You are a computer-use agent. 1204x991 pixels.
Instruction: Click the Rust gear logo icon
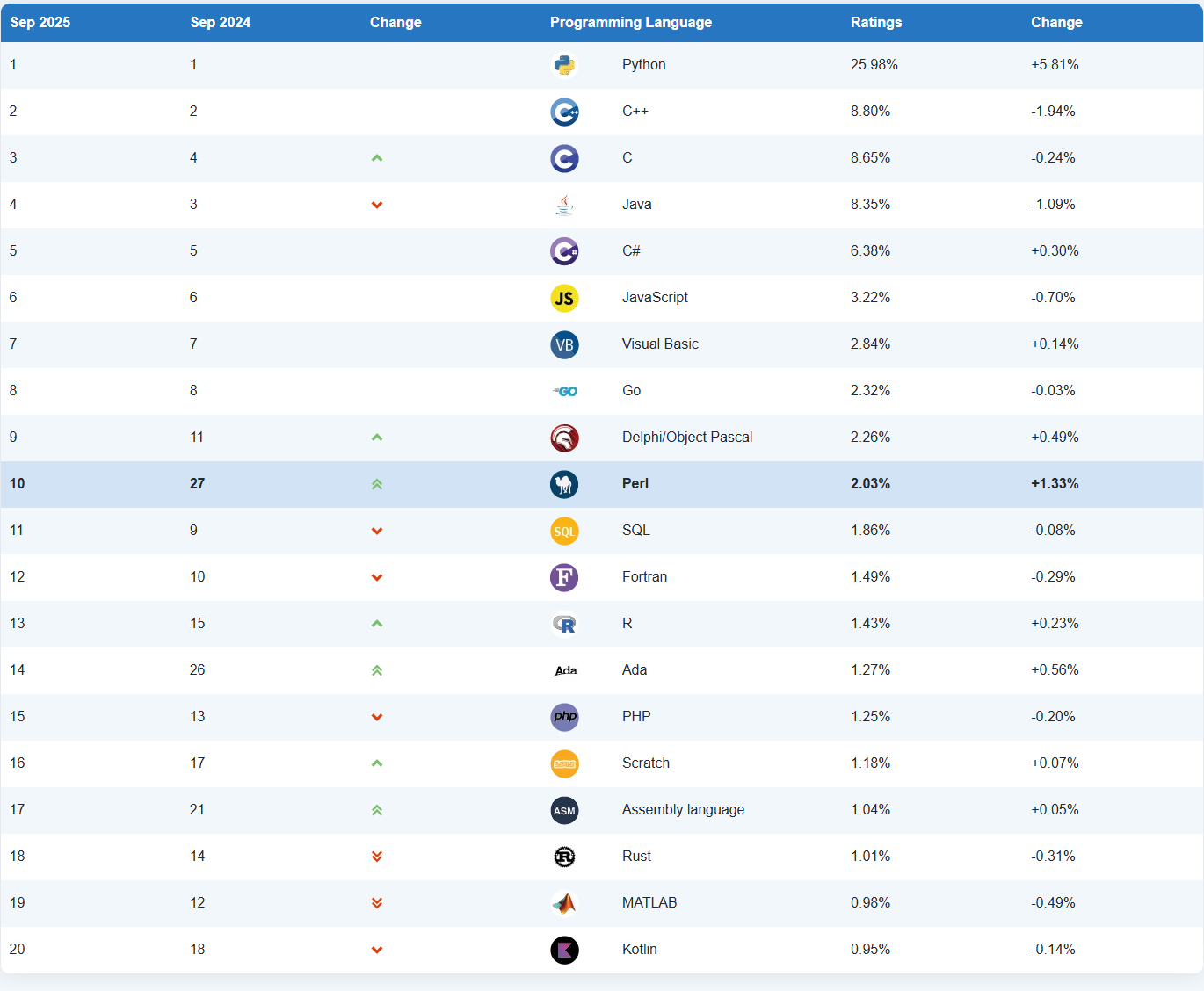point(564,857)
